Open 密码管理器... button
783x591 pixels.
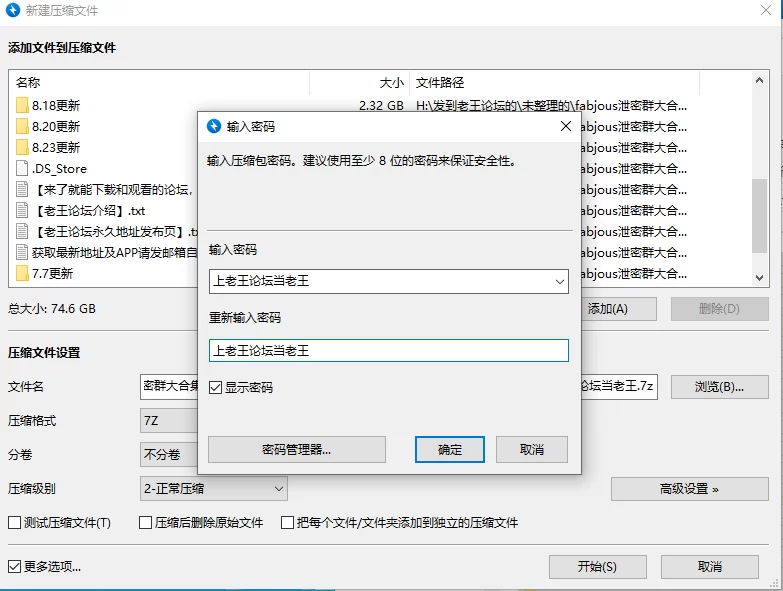click(x=297, y=450)
